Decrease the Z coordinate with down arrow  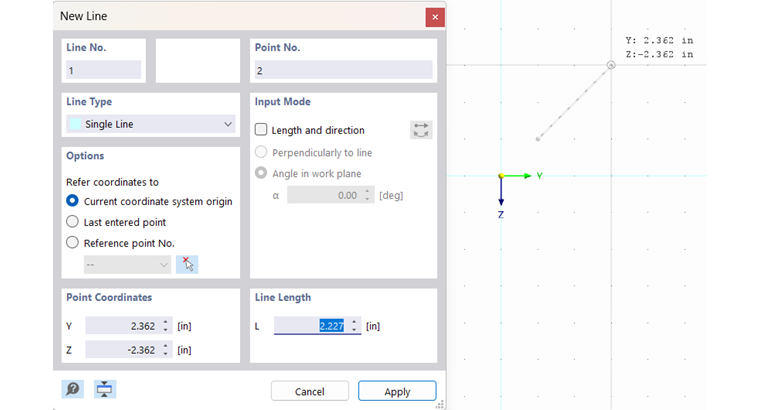click(x=165, y=354)
